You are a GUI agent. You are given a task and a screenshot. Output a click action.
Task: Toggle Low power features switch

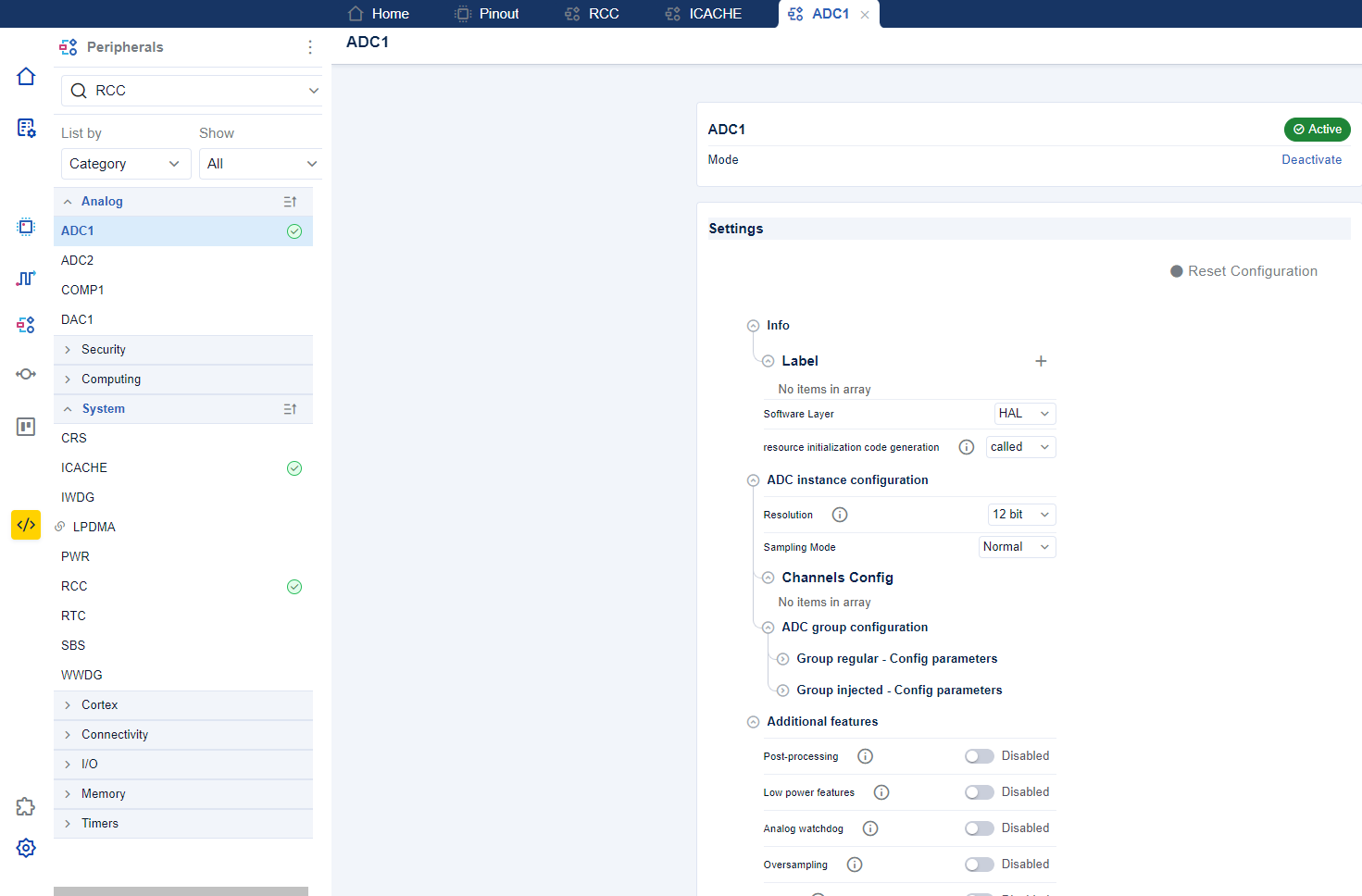tap(979, 792)
